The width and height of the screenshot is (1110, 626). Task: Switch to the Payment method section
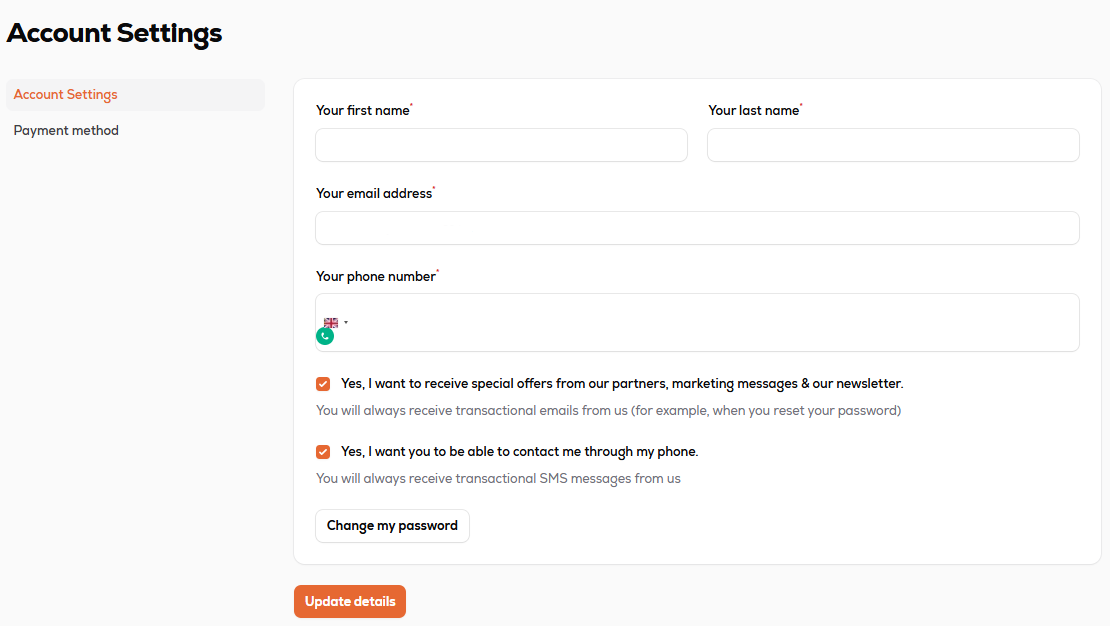(66, 131)
